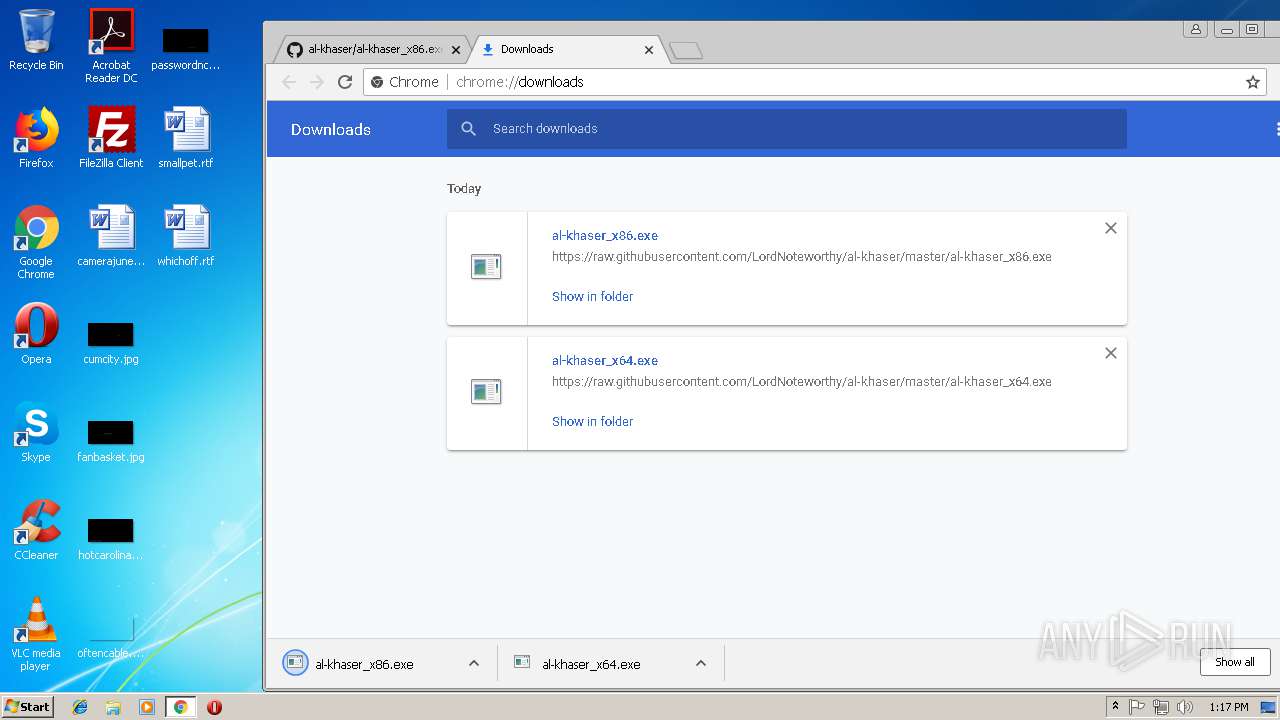Click the browser back arrow
The image size is (1280, 720).
[289, 82]
